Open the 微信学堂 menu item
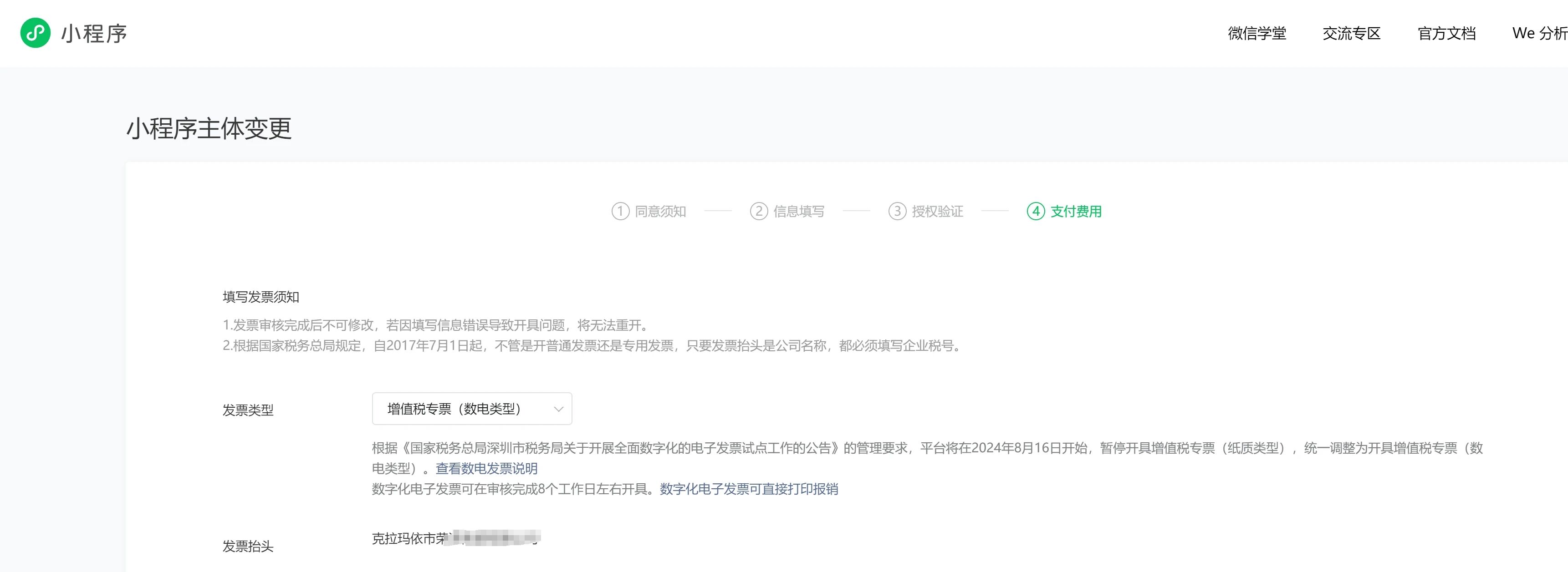 tap(1256, 34)
